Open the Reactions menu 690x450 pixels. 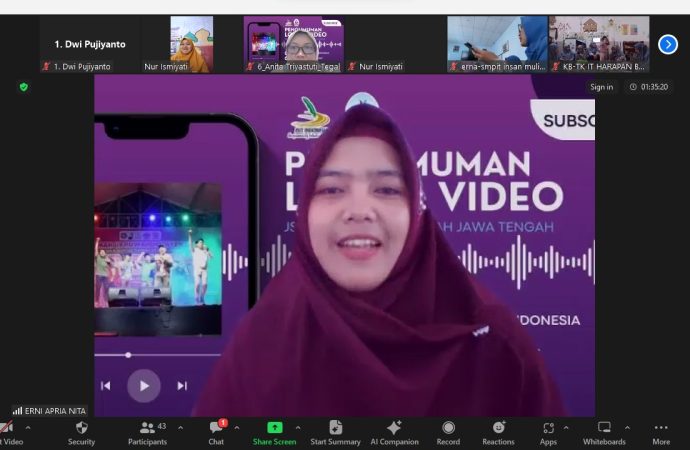498,433
